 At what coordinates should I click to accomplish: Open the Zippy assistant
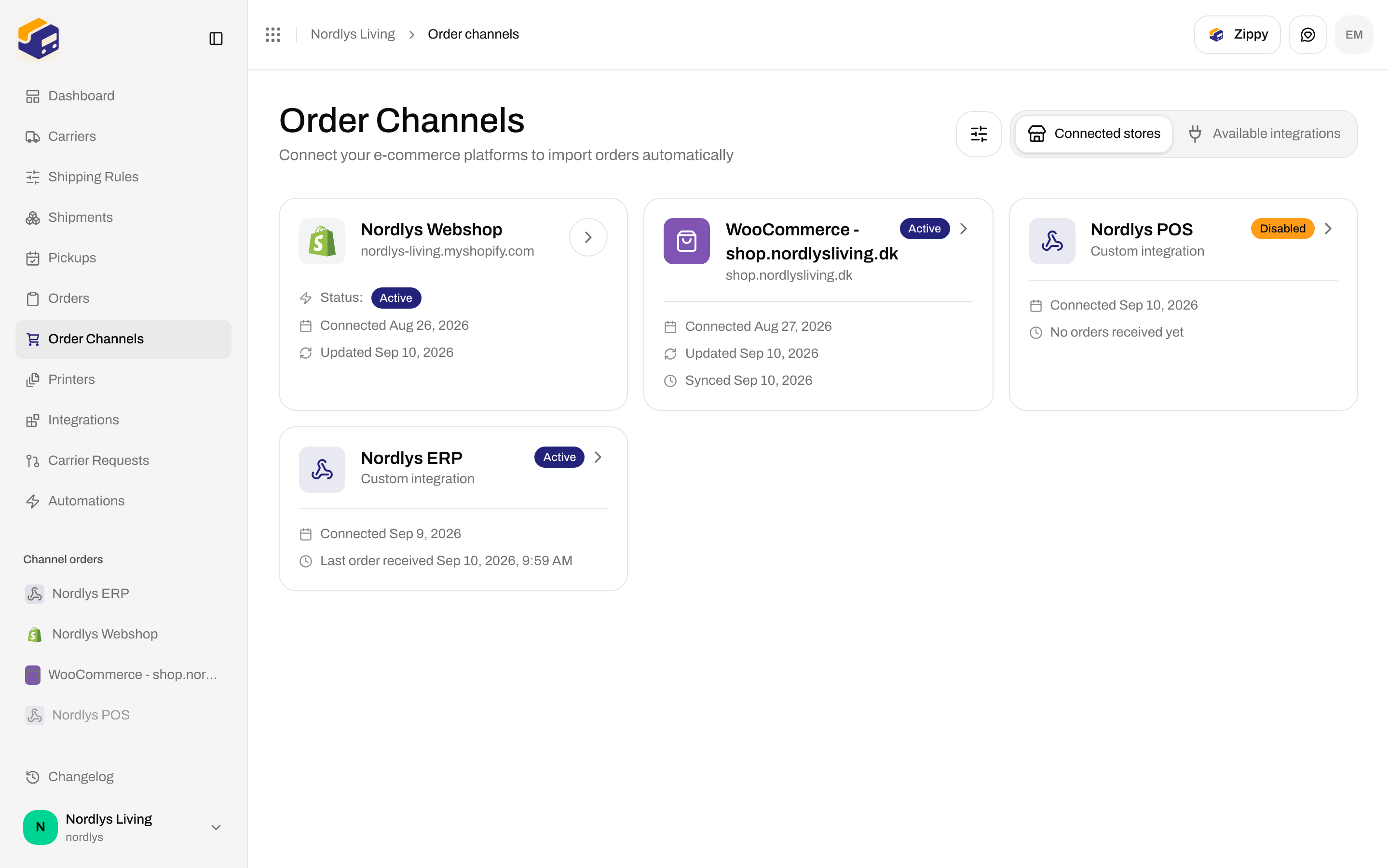click(x=1237, y=34)
